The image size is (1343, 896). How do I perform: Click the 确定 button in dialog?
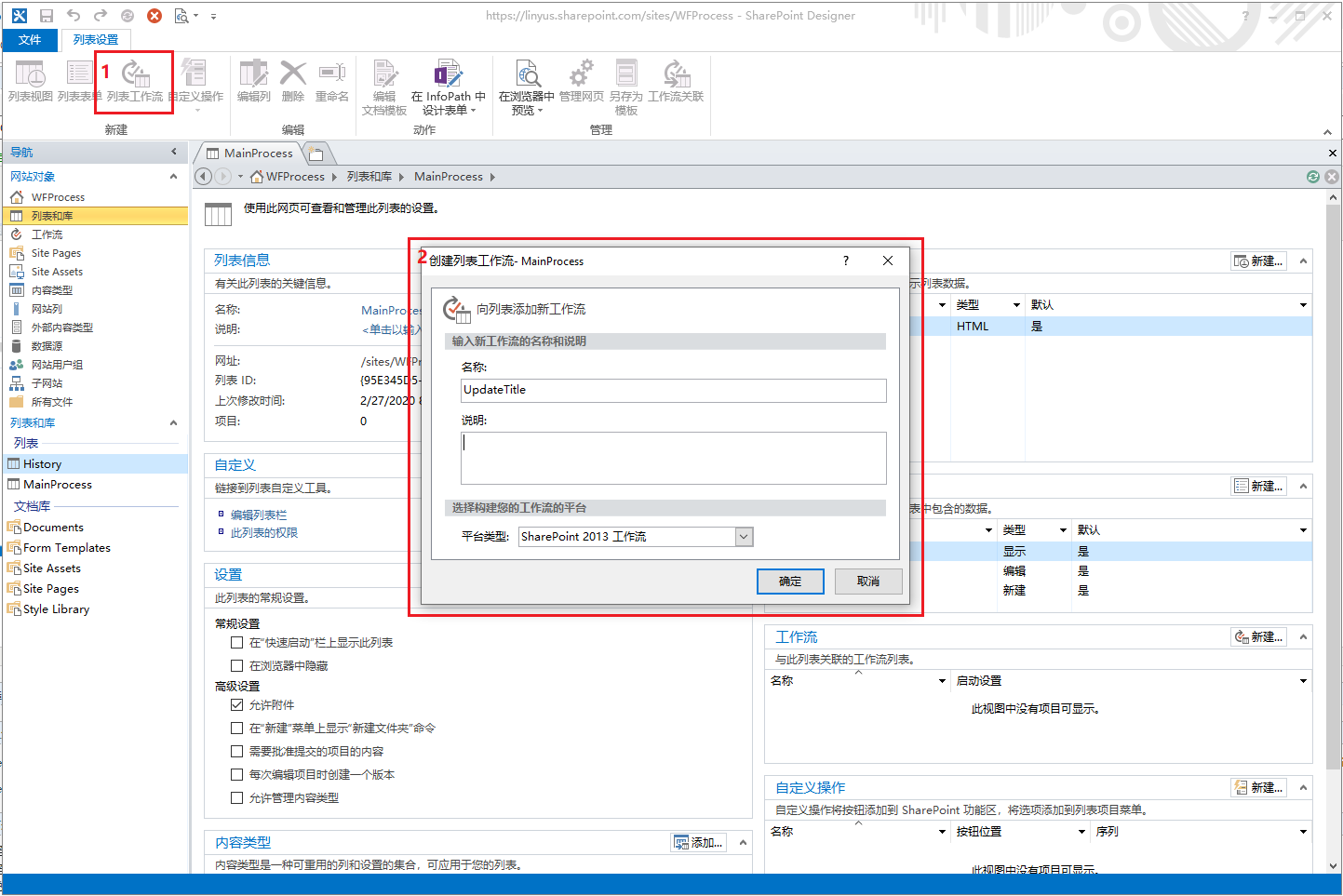790,582
